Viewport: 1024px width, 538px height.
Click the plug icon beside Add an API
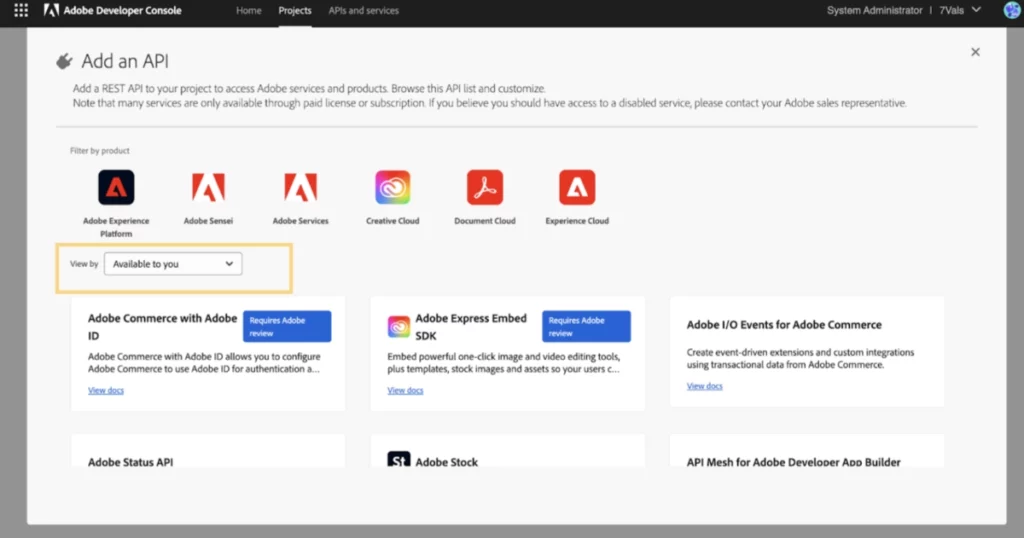pos(64,61)
